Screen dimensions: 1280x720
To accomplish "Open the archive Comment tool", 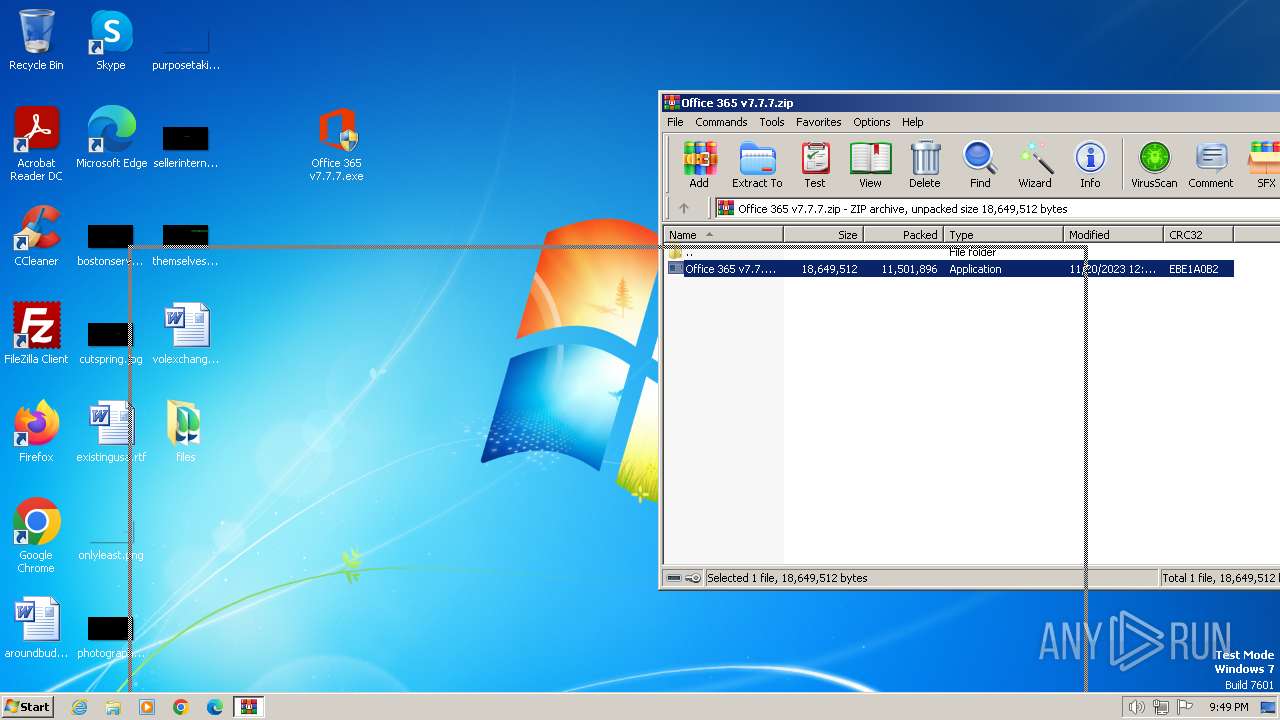I will (1211, 165).
